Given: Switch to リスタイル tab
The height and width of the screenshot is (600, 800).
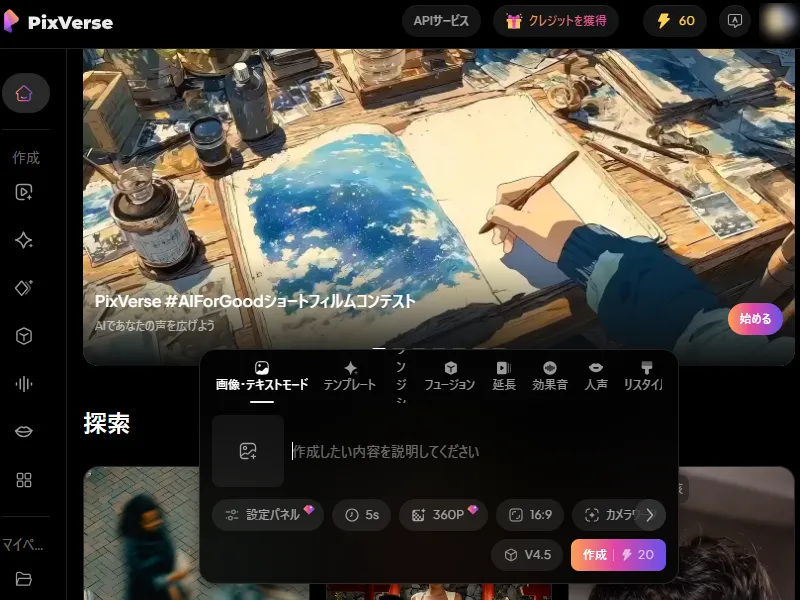Looking at the screenshot, I should (644, 378).
